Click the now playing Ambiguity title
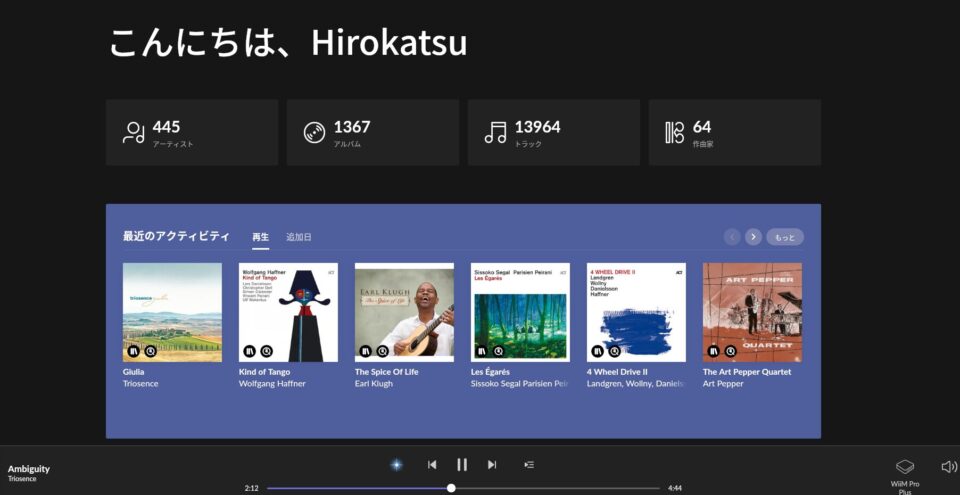Screen dimensions: 960x495 click(x=29, y=469)
